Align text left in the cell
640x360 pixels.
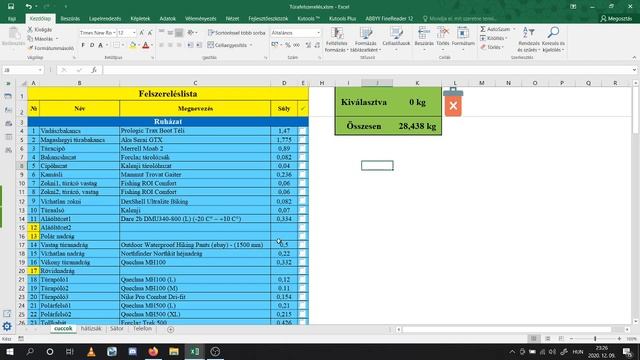coord(162,45)
